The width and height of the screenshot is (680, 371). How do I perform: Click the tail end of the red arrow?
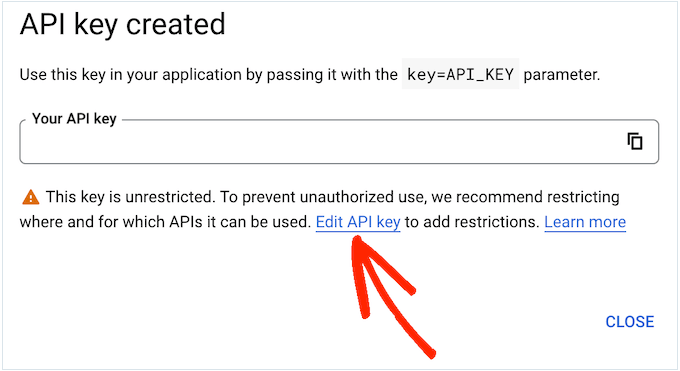(430, 354)
